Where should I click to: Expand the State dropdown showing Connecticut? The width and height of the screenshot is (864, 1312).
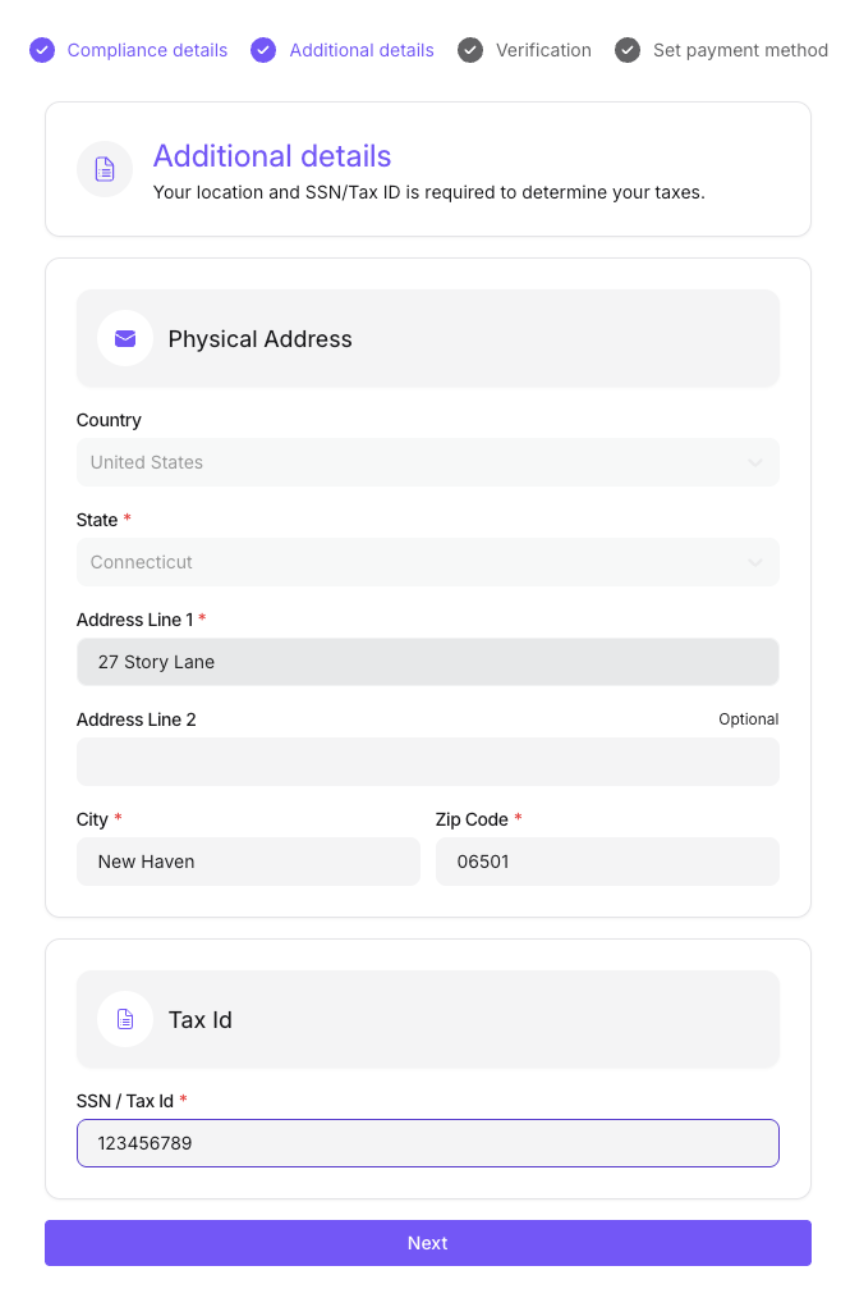pyautogui.click(x=427, y=562)
